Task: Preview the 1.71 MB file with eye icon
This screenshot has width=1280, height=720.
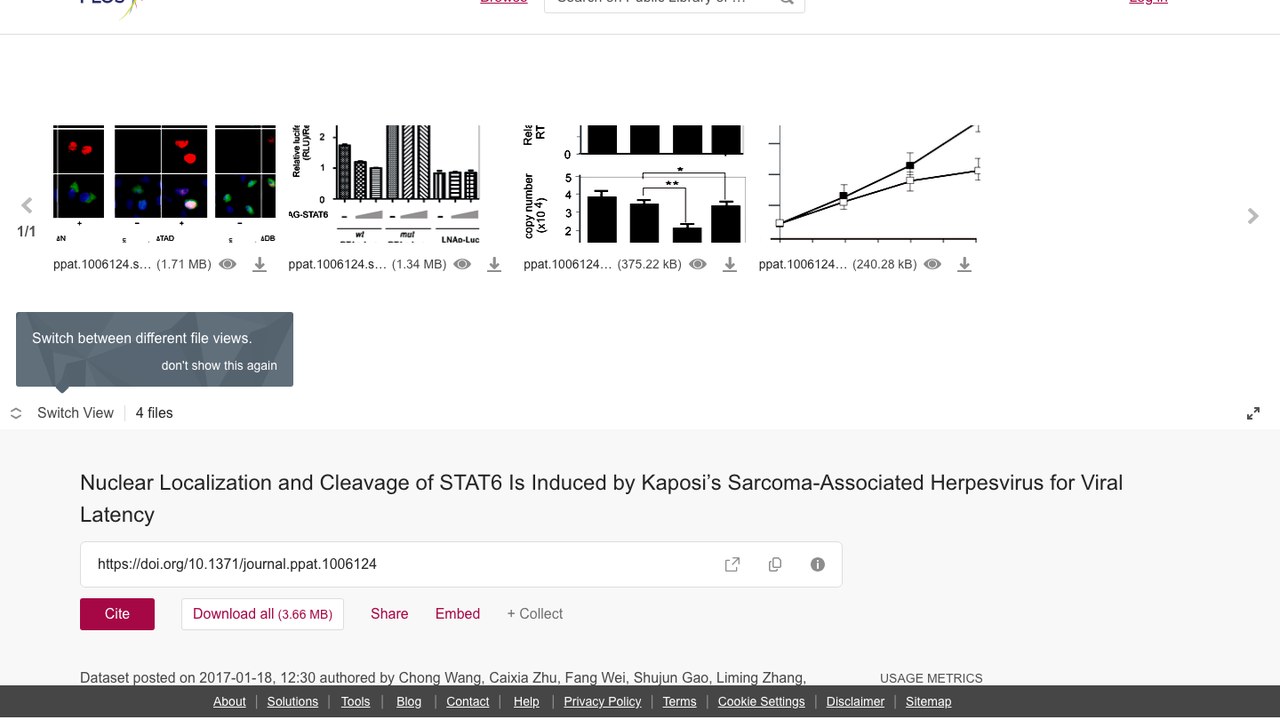Action: point(228,264)
